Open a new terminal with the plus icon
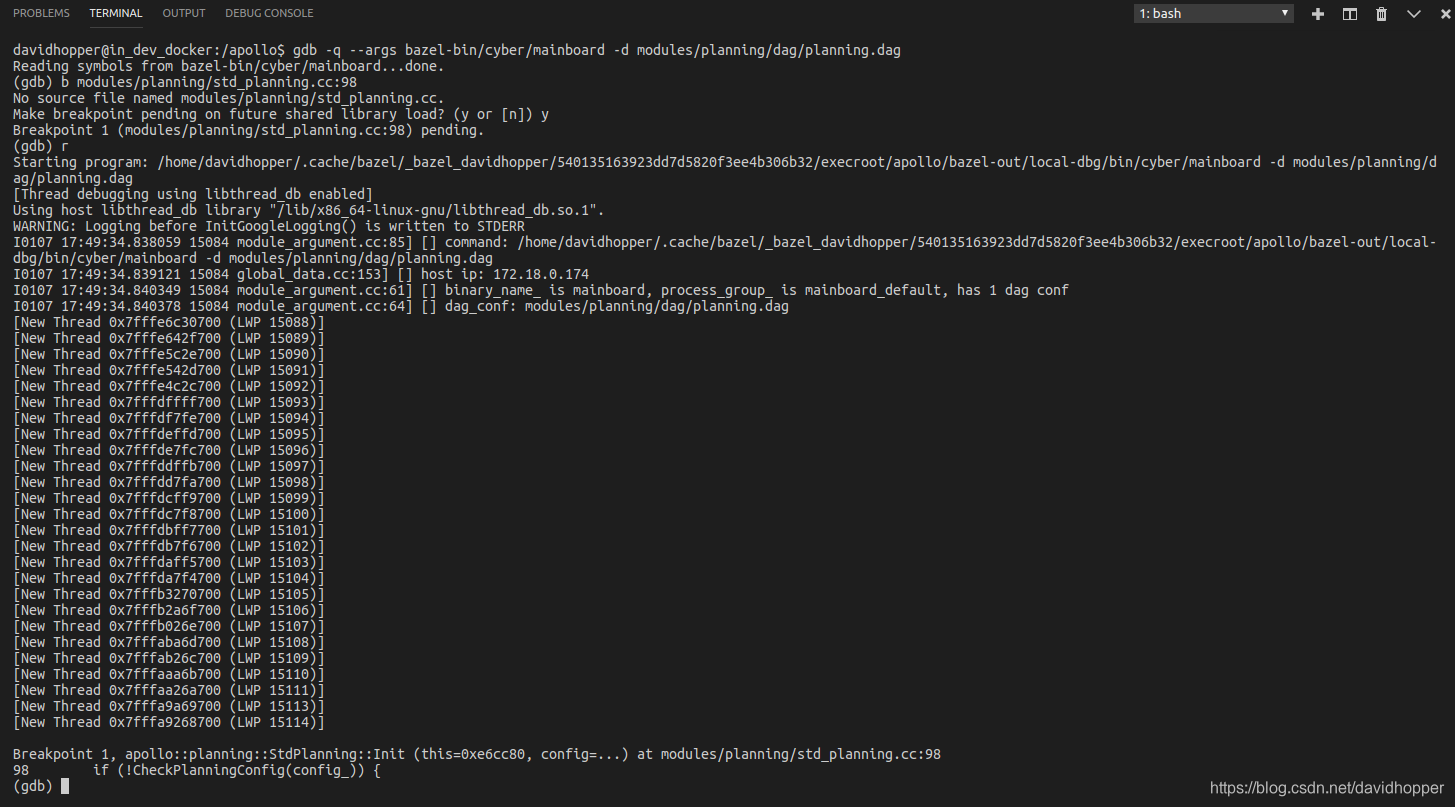Screen dimensions: 1455x807 point(1317,13)
